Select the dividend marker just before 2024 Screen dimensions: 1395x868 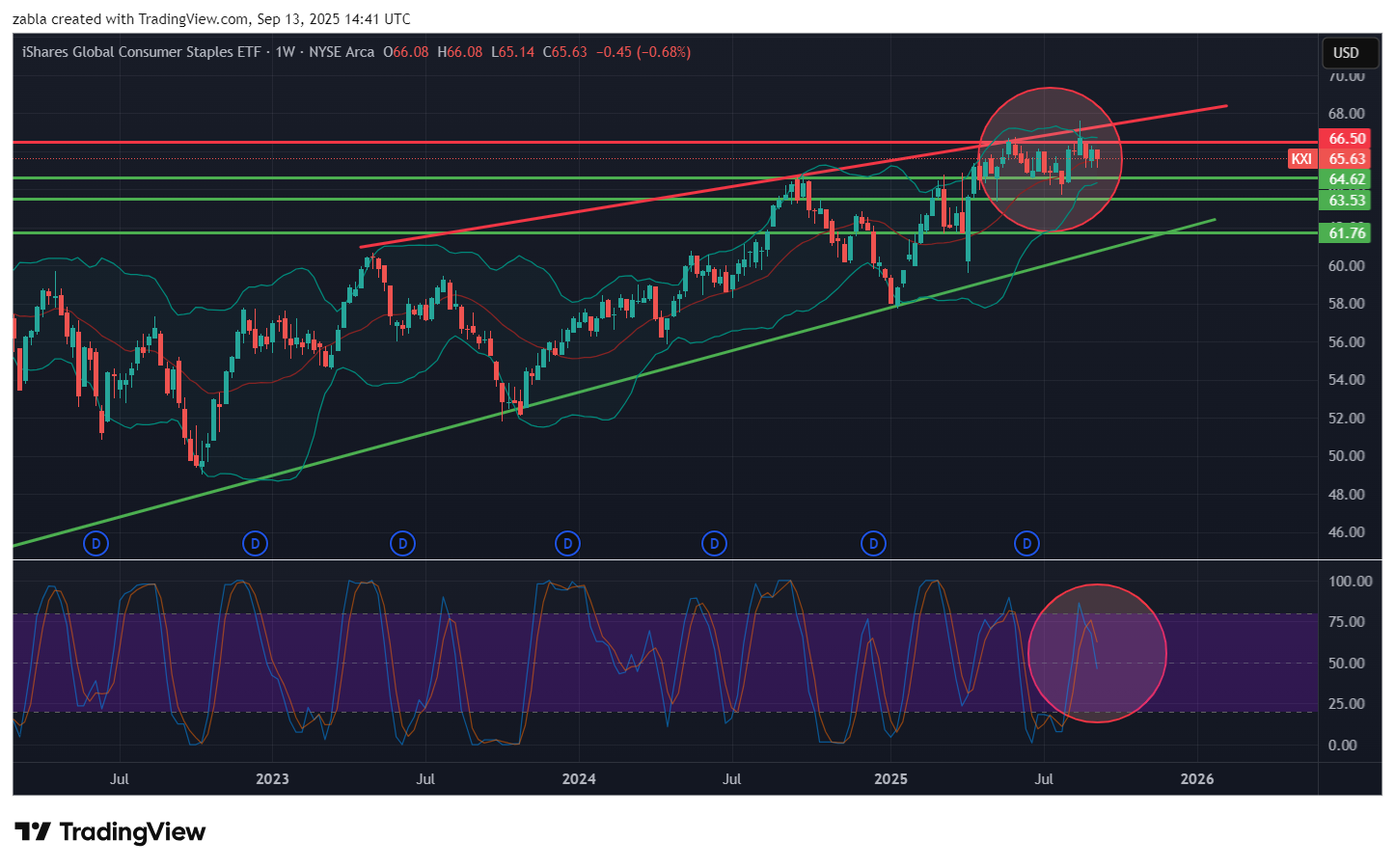coord(567,544)
